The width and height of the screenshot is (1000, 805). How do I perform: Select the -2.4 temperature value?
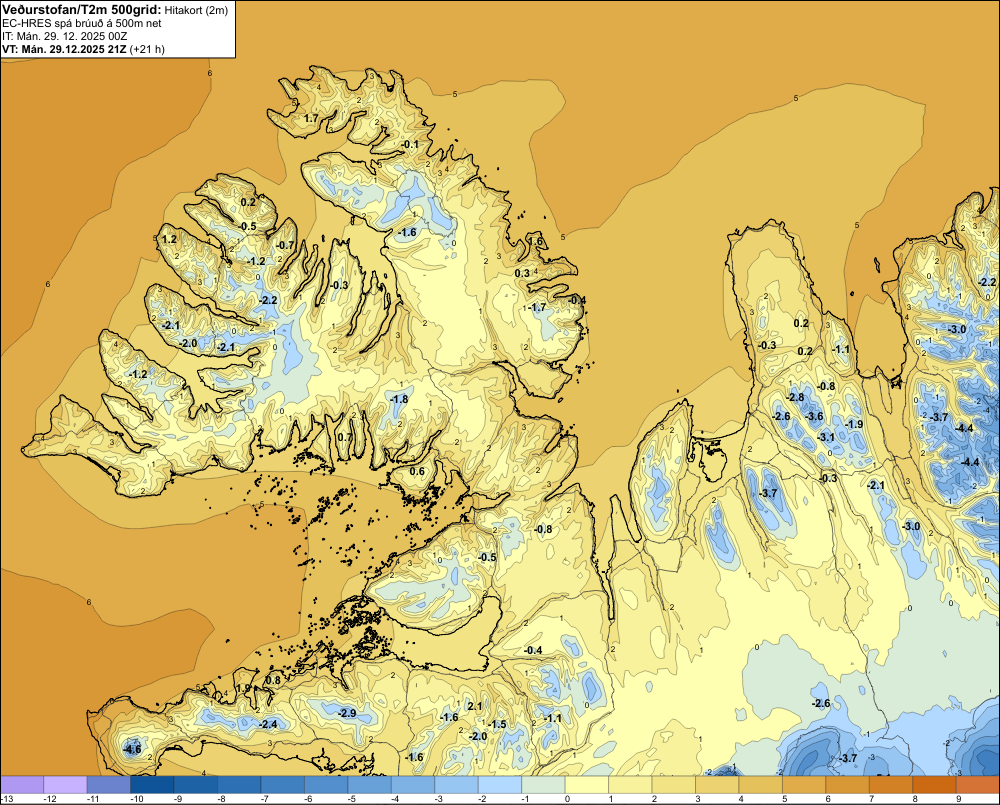coord(268,724)
